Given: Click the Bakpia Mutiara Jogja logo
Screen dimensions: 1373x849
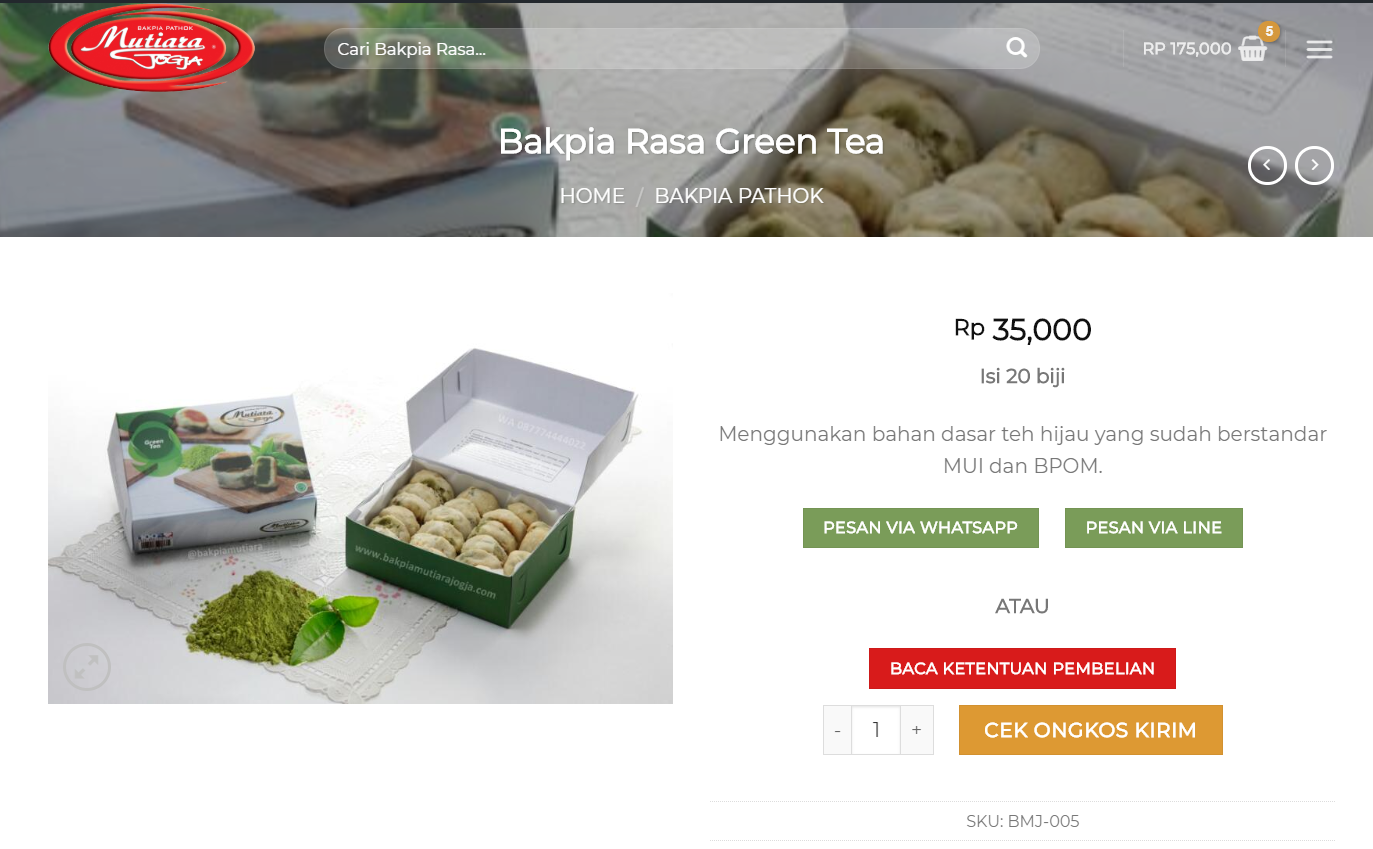Looking at the screenshot, I should [152, 47].
